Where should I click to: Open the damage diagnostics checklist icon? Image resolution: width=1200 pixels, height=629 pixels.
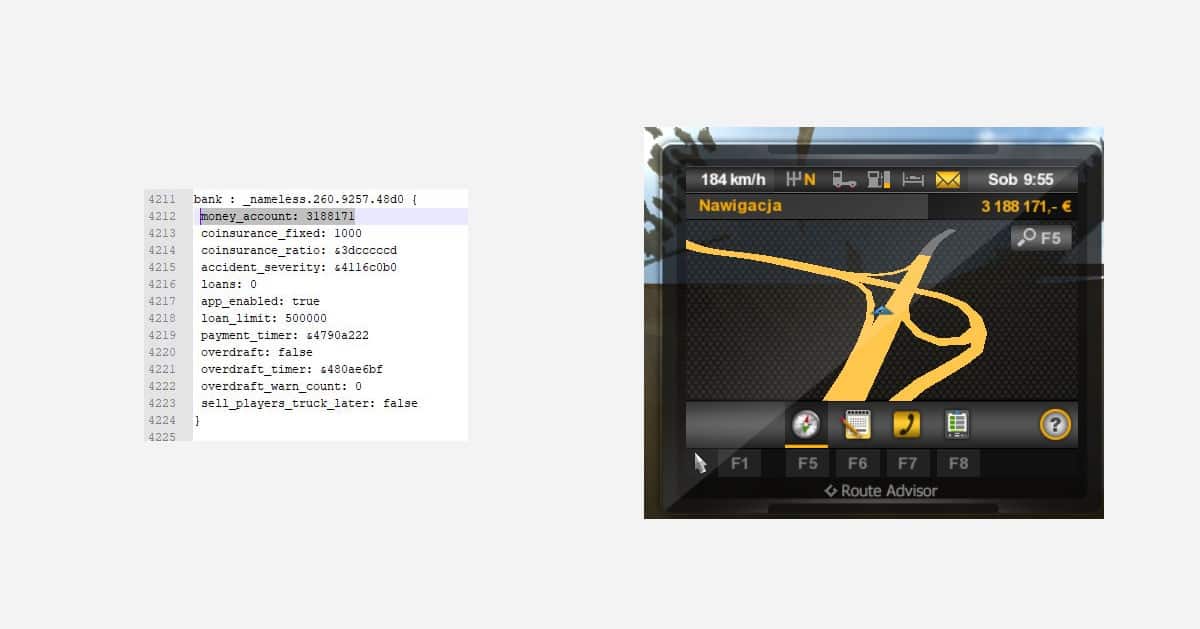coord(957,425)
